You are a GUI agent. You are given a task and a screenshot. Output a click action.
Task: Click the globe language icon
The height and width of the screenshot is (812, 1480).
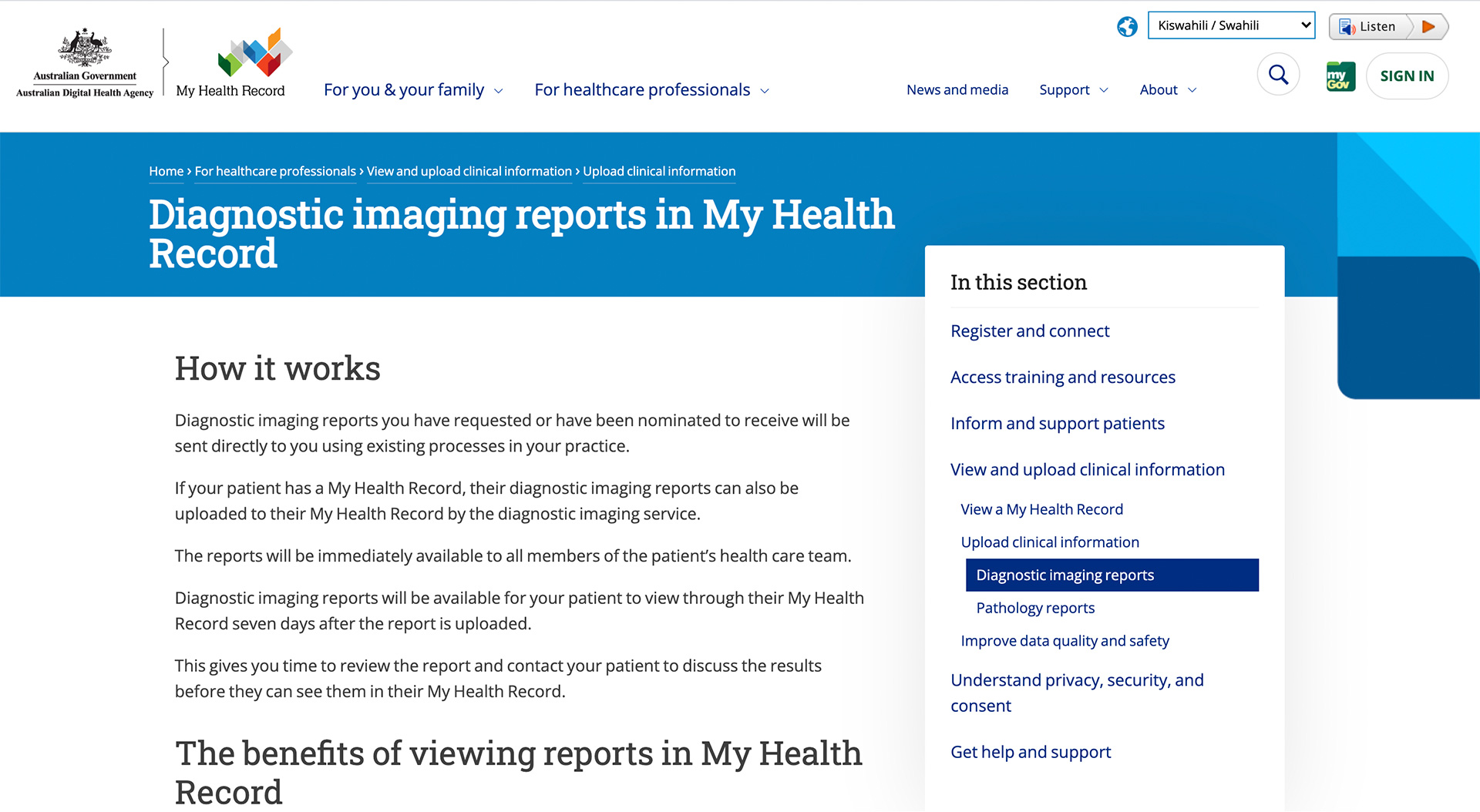[1127, 26]
